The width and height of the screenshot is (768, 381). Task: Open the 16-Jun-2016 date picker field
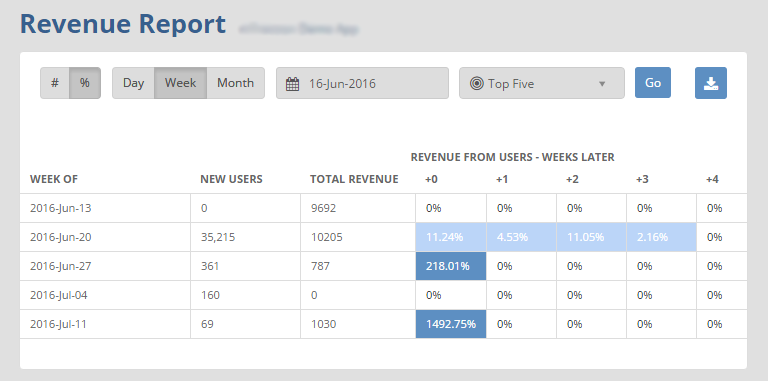[362, 83]
